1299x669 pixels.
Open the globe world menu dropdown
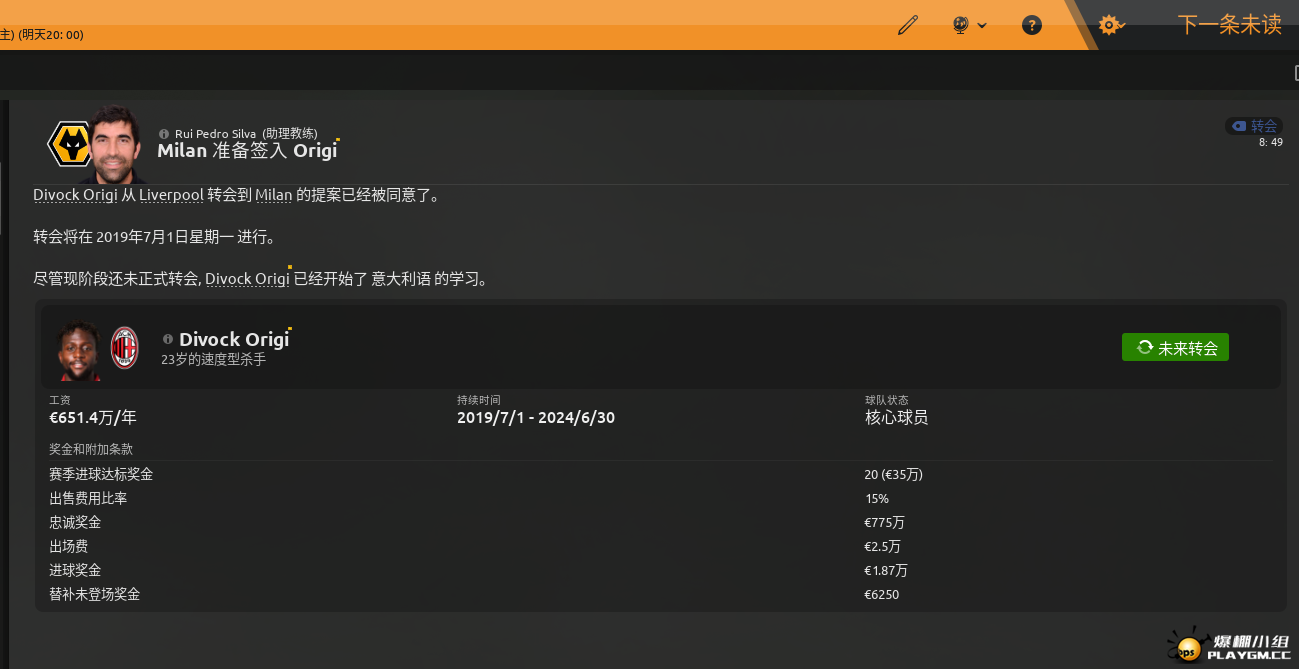(x=968, y=25)
